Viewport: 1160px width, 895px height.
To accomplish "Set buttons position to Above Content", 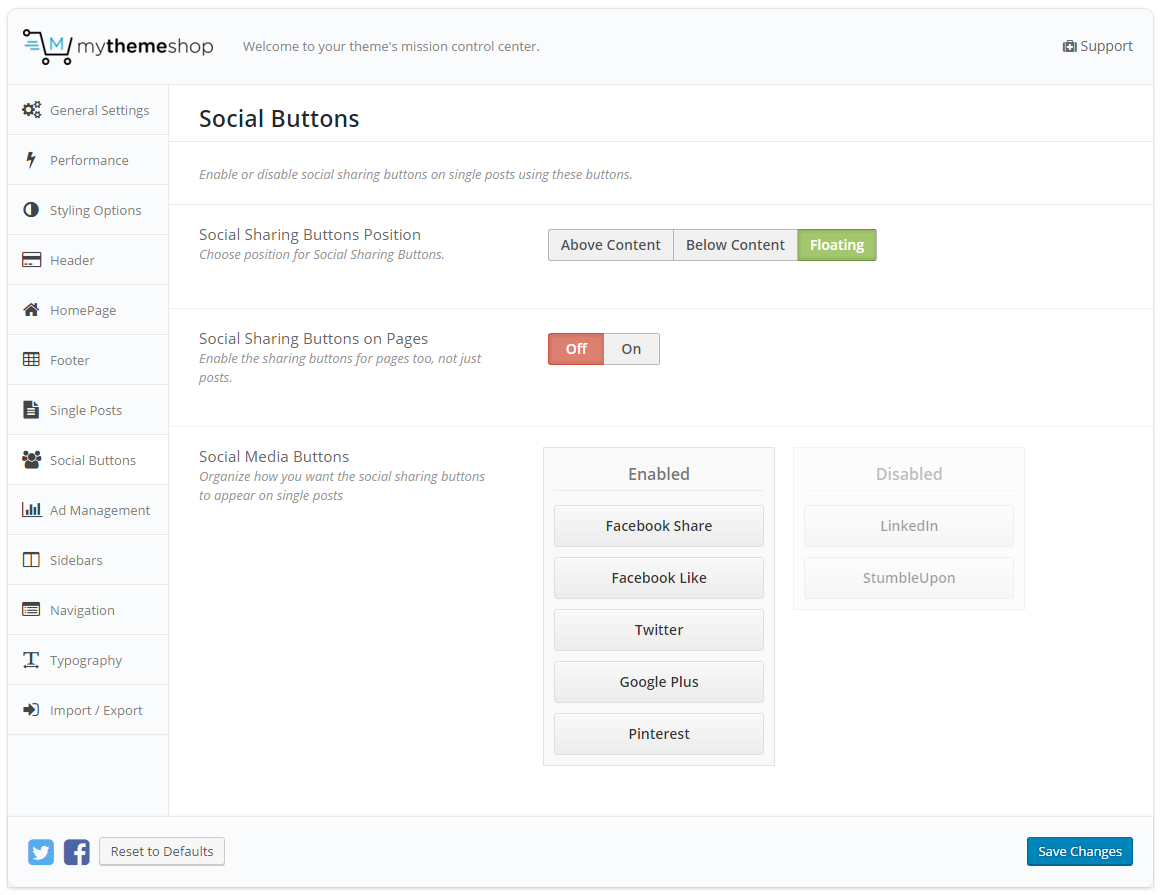I will click(610, 245).
